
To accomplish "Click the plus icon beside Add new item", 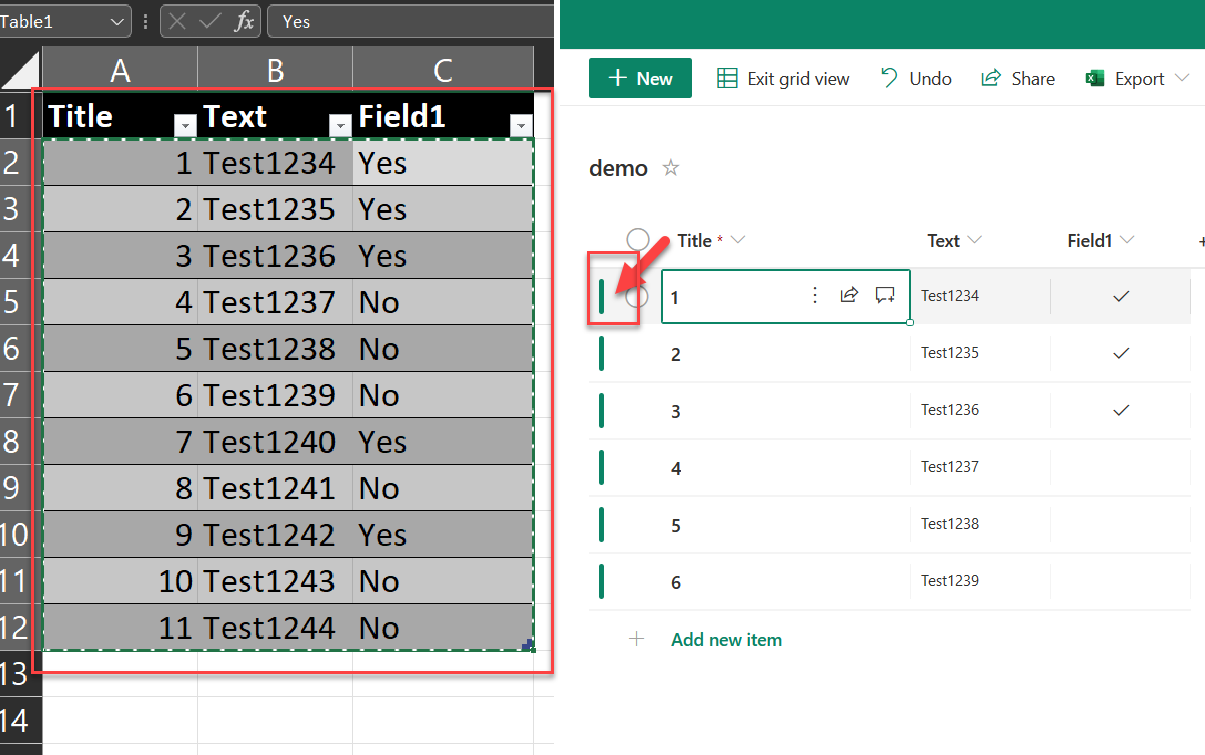I will [636, 639].
